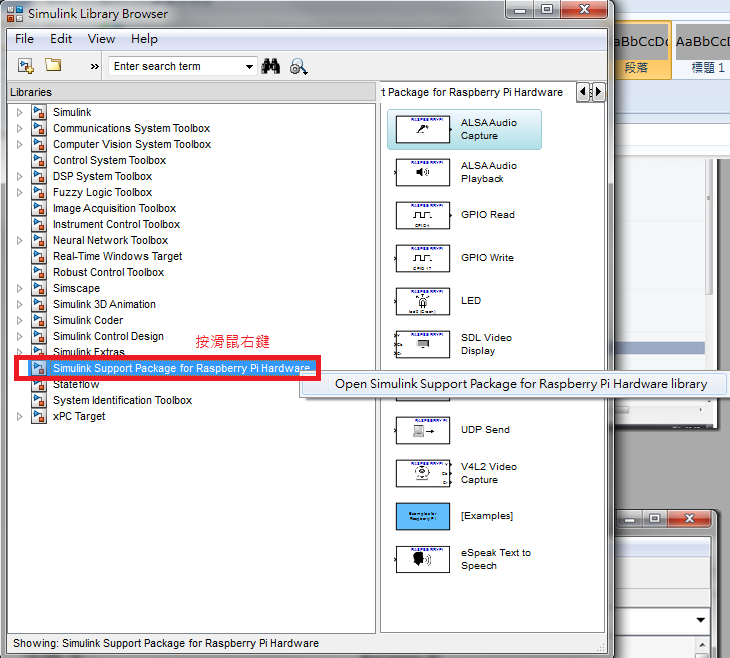This screenshot has height=658, width=730.
Task: Expand the Communications System Toolbox node
Action: [20, 128]
